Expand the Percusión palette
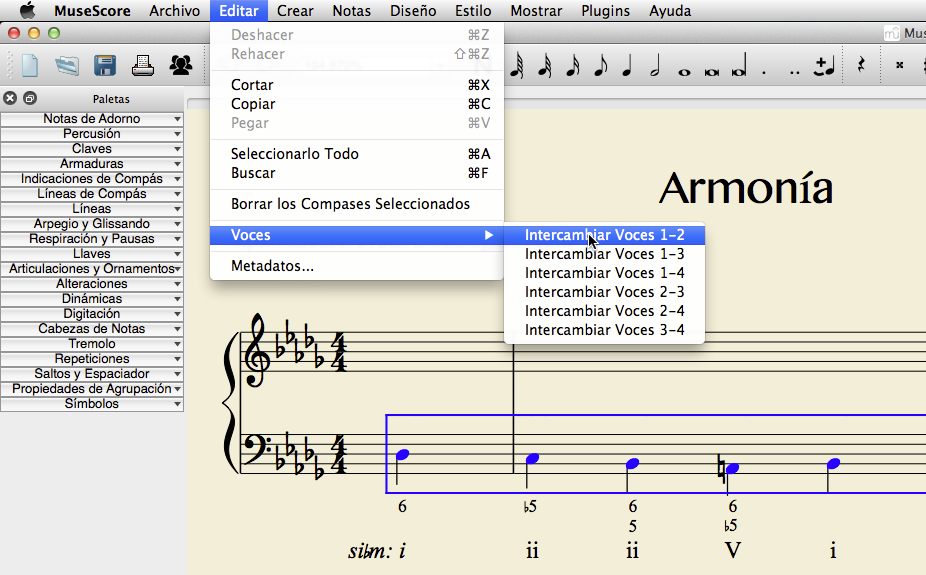 92,133
